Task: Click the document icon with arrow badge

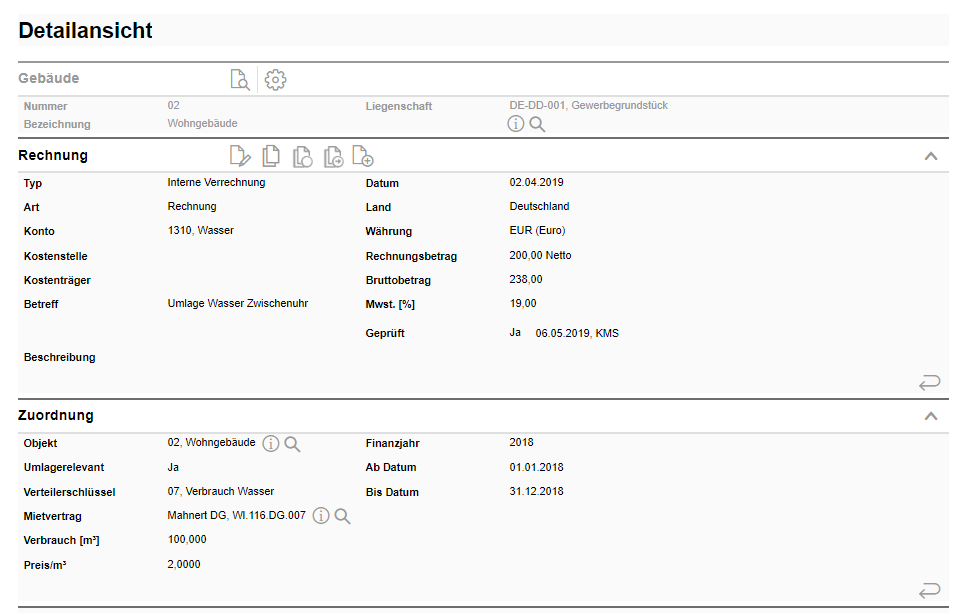Action: (333, 156)
